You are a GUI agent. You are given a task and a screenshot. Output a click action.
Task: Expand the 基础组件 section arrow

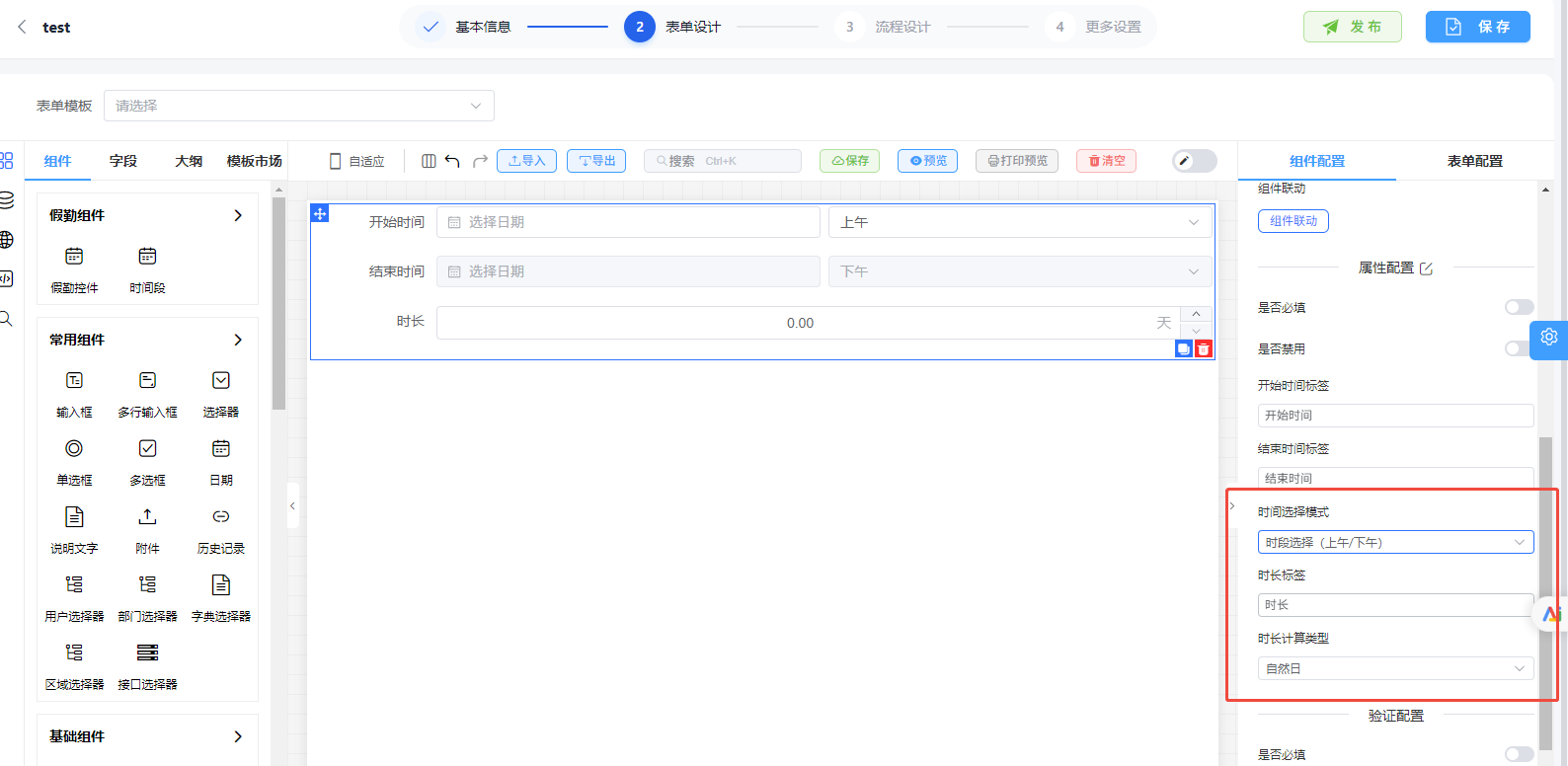coord(238,736)
